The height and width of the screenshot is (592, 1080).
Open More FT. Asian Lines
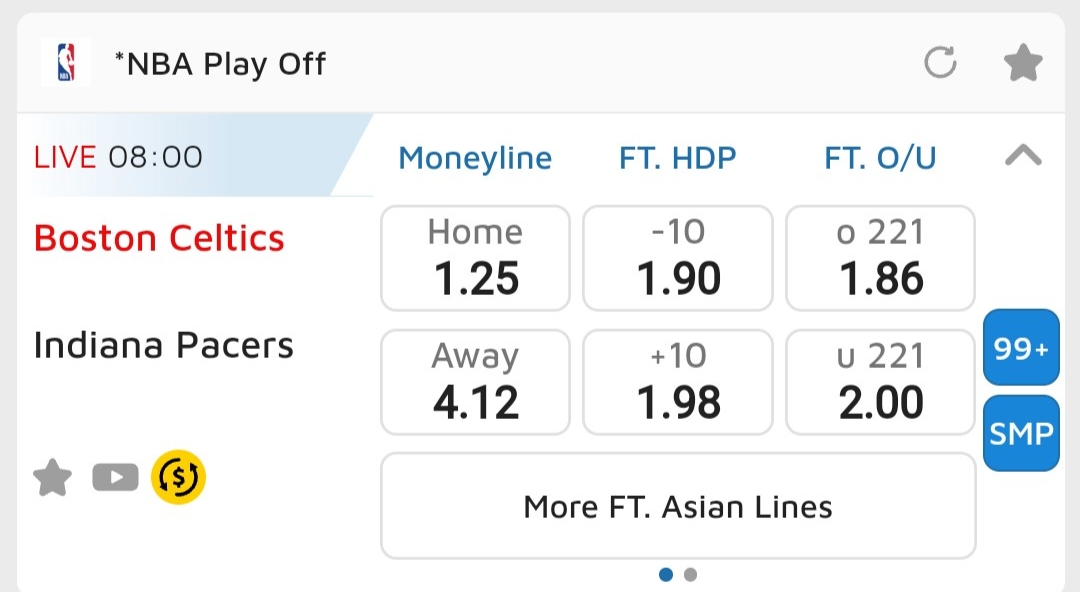click(x=678, y=506)
